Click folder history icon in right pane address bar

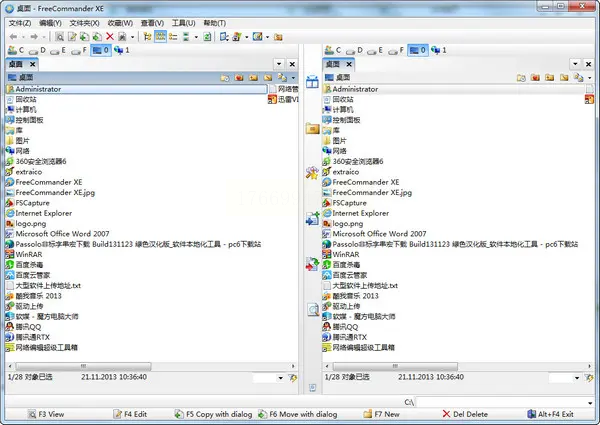521,78
